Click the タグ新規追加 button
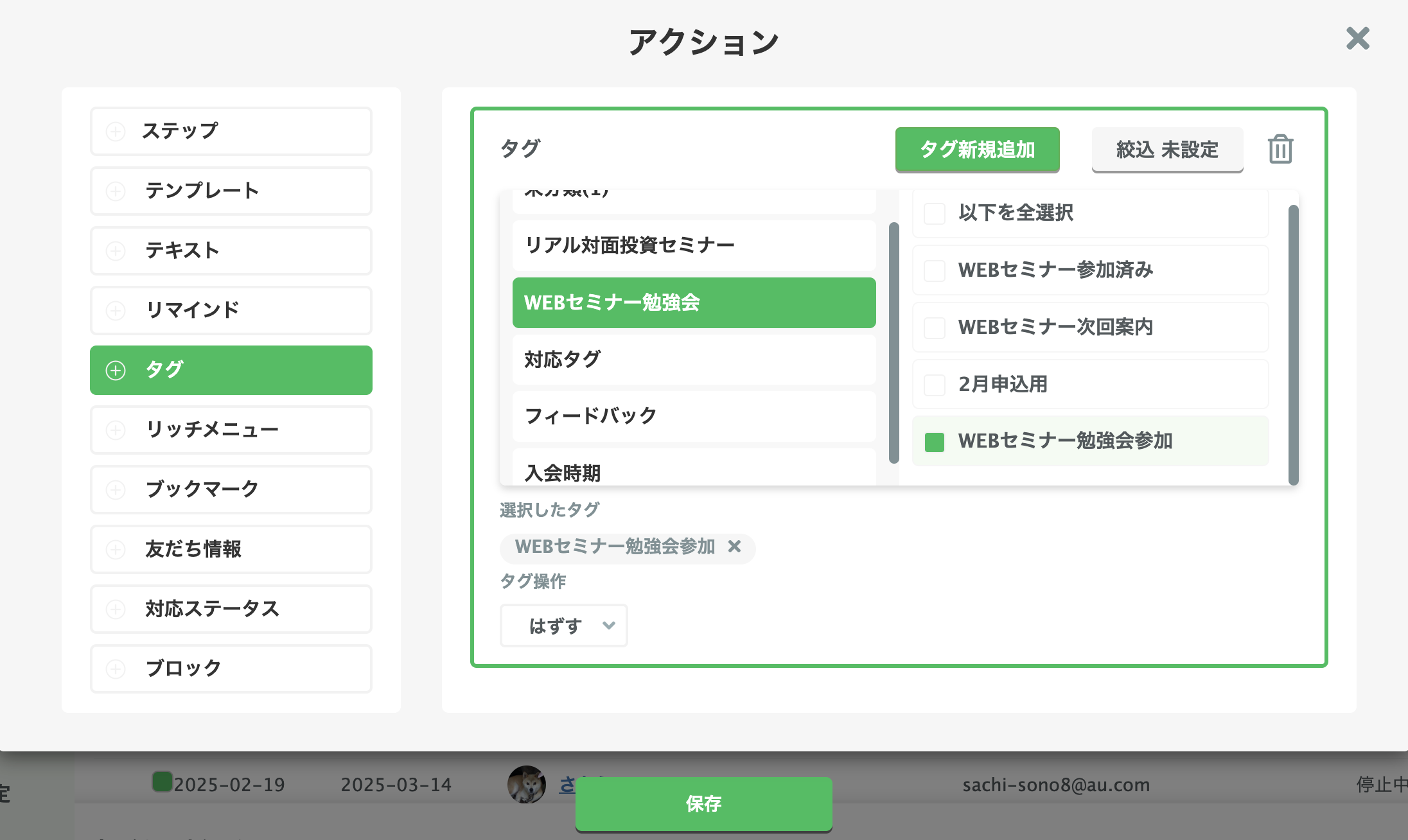 click(x=977, y=150)
